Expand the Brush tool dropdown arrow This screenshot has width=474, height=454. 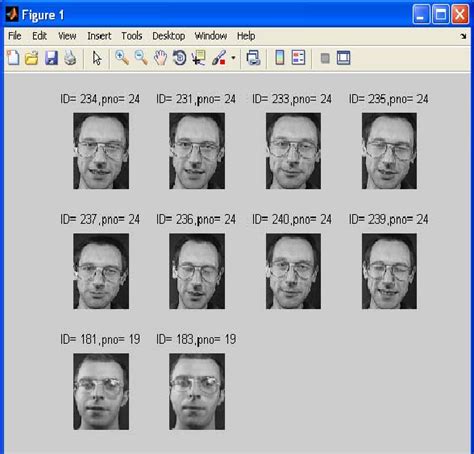coord(233,58)
